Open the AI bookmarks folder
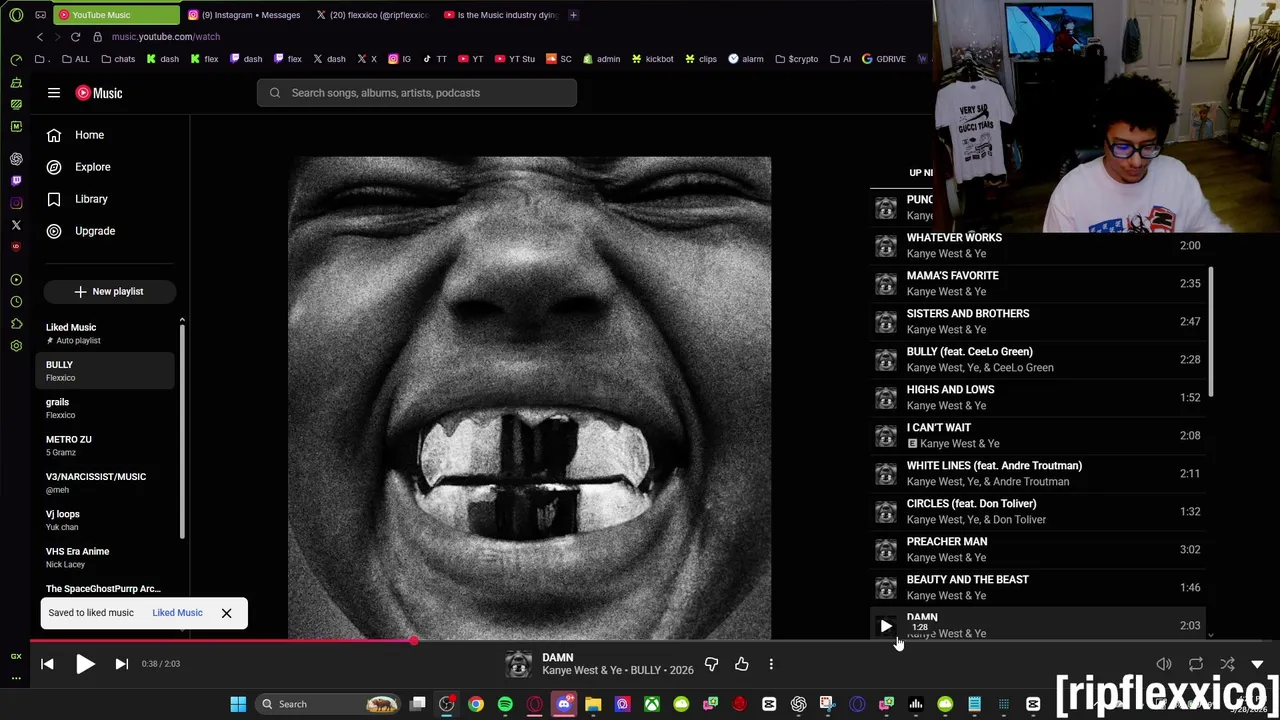The height and width of the screenshot is (720, 1280). click(x=840, y=59)
